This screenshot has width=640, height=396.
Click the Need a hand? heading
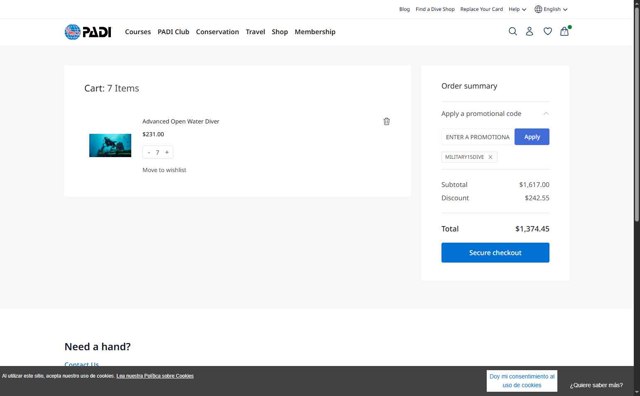(x=98, y=347)
